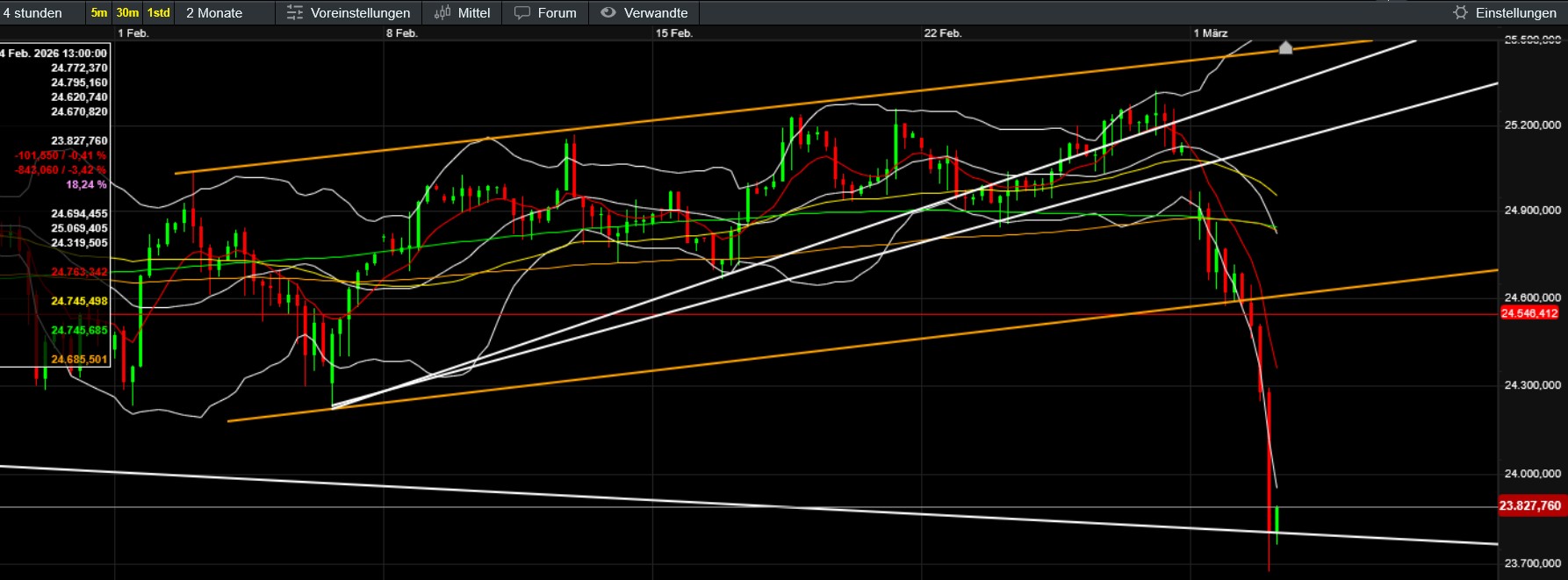The width and height of the screenshot is (1568, 580).
Task: Click the Voreinstellungen label
Action: [360, 13]
